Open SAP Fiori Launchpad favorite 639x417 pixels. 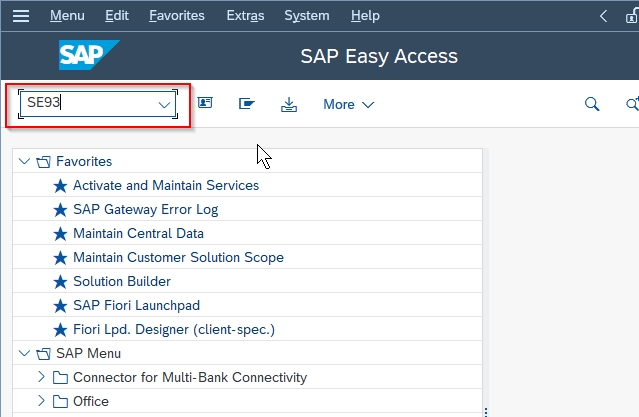point(137,305)
